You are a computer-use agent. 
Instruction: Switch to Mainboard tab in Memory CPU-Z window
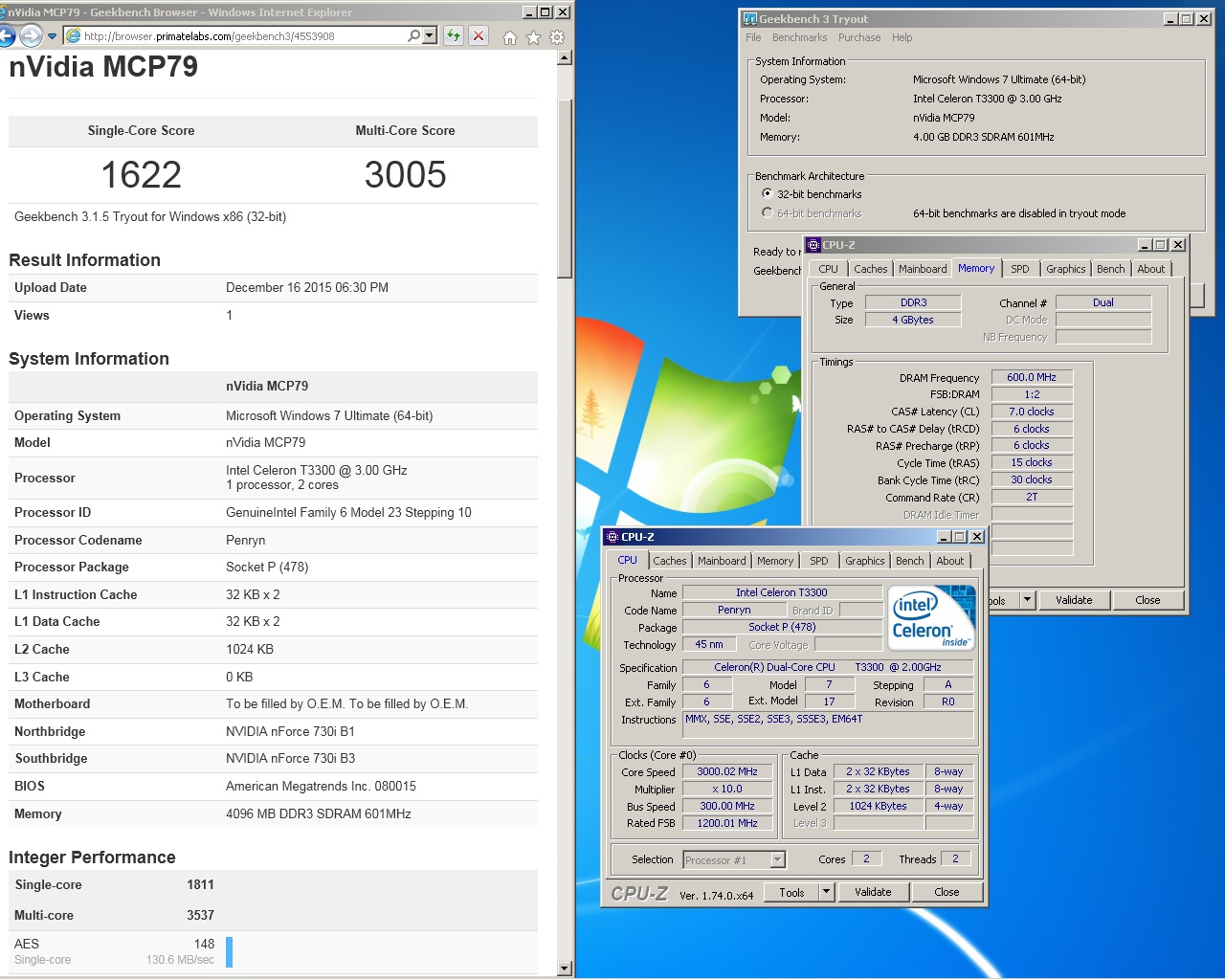923,269
